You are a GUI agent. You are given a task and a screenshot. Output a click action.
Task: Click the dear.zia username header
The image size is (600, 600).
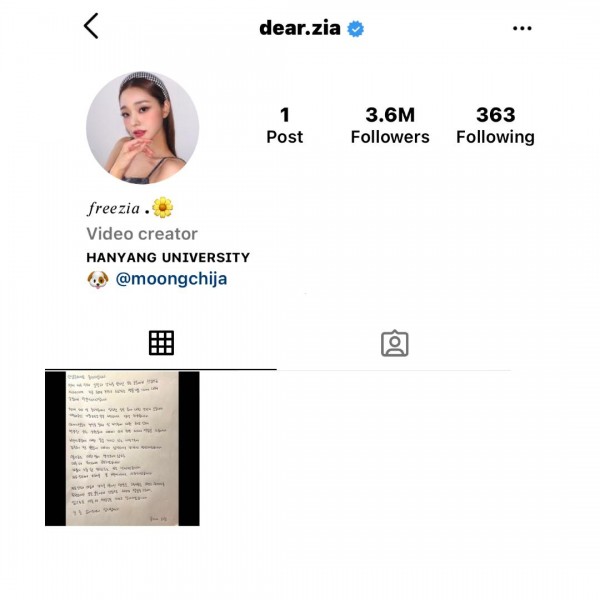click(x=300, y=28)
